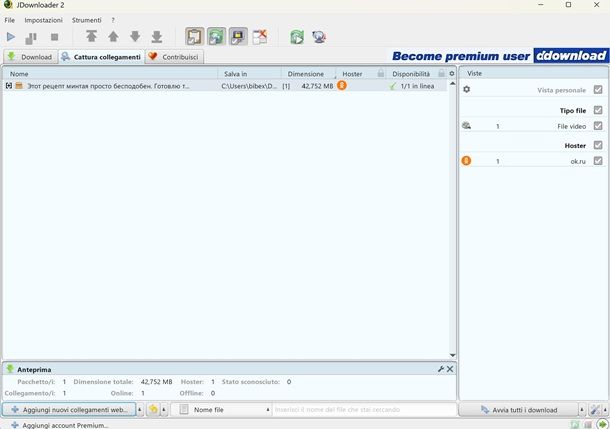Screen dimensions: 610x429
Task: Toggle the Tipo file group checkbox
Action: [598, 110]
